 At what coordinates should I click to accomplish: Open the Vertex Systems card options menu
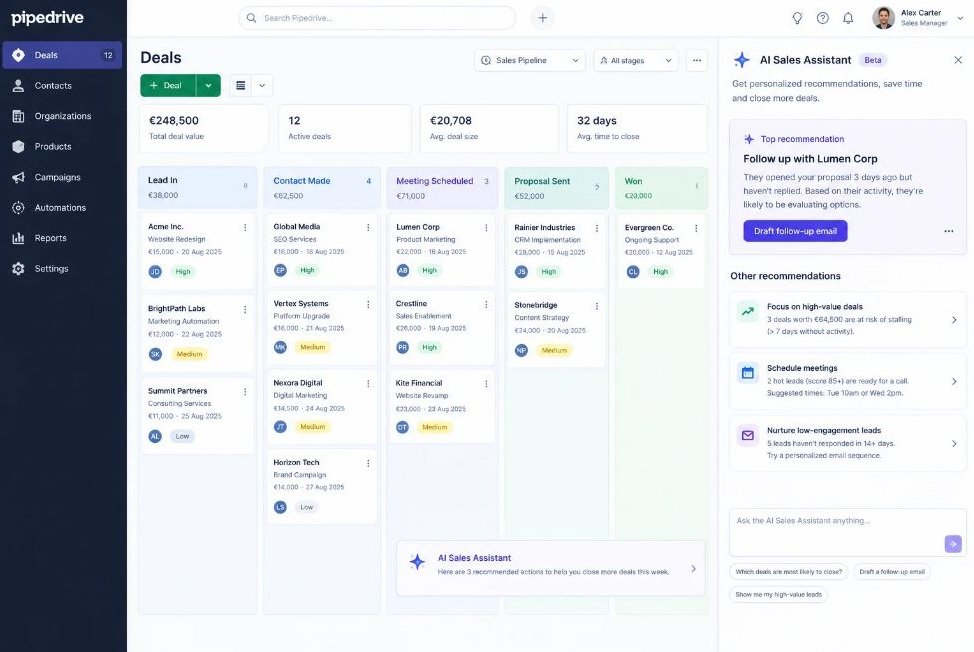[x=368, y=304]
